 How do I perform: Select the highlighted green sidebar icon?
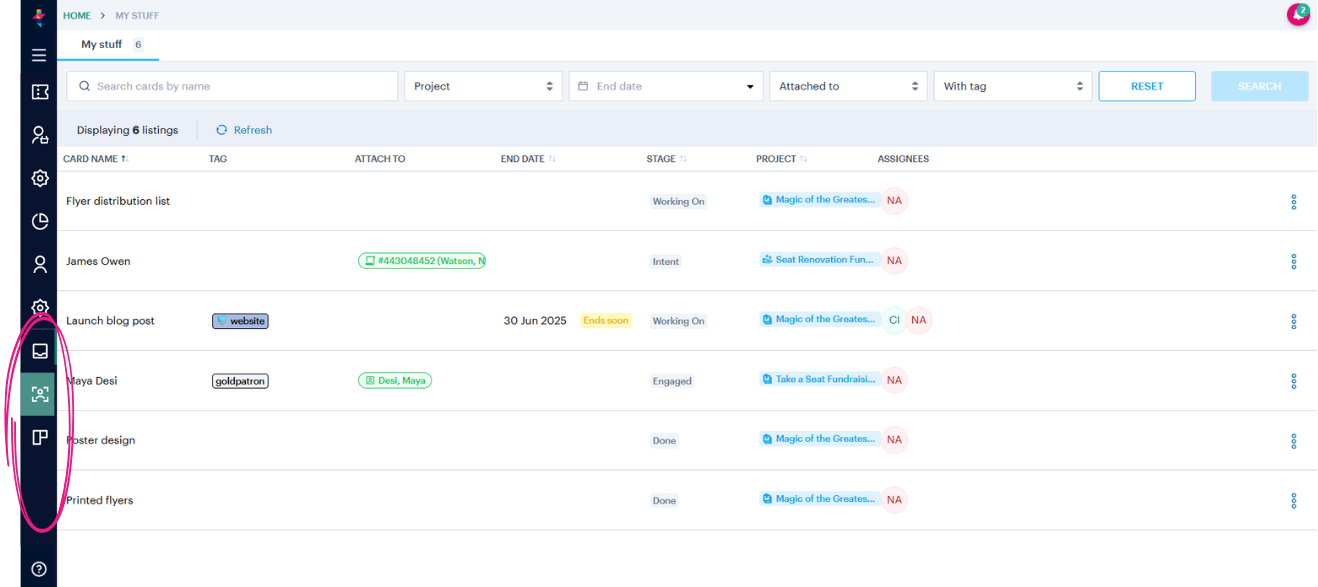tap(39, 394)
